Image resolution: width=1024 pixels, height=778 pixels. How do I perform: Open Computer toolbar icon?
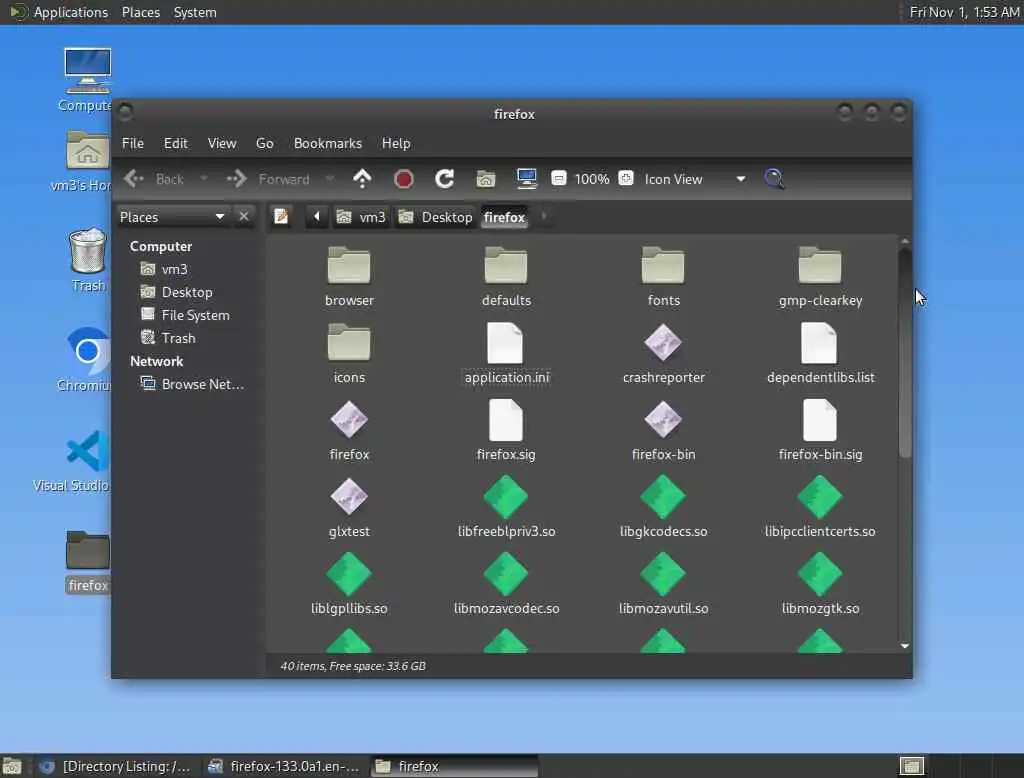coord(526,178)
